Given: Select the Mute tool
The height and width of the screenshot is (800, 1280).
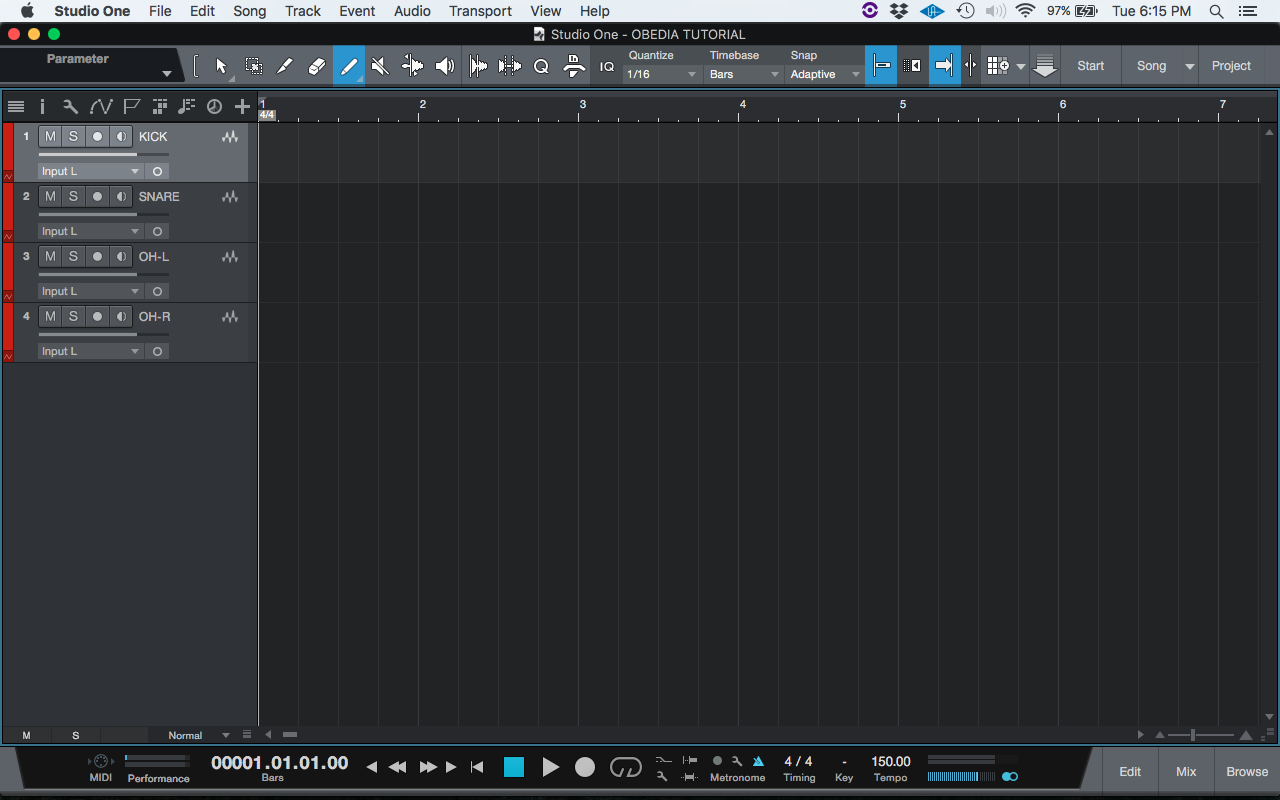Looking at the screenshot, I should [x=380, y=65].
